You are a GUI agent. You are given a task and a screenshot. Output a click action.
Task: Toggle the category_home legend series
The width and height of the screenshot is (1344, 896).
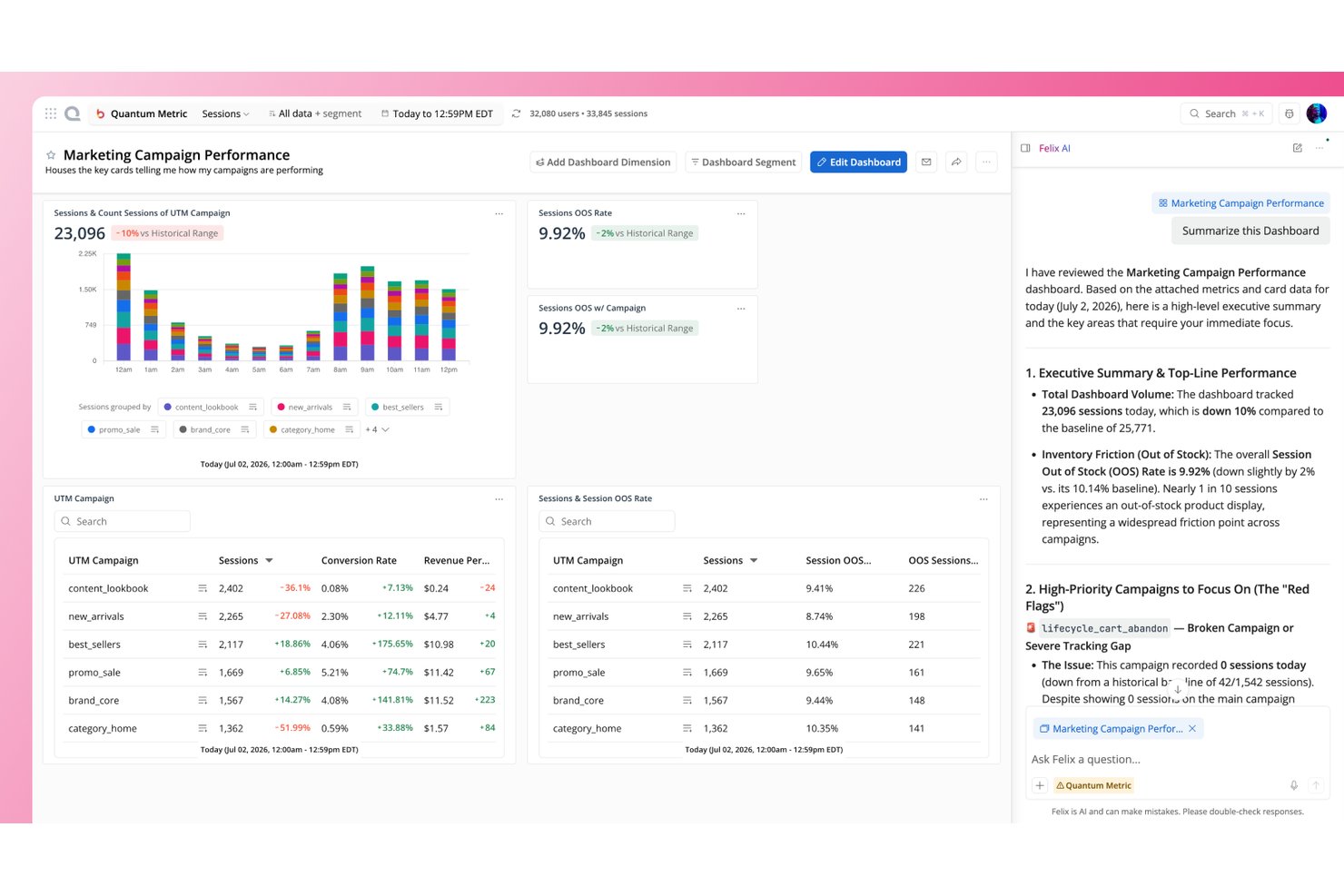[x=311, y=429]
